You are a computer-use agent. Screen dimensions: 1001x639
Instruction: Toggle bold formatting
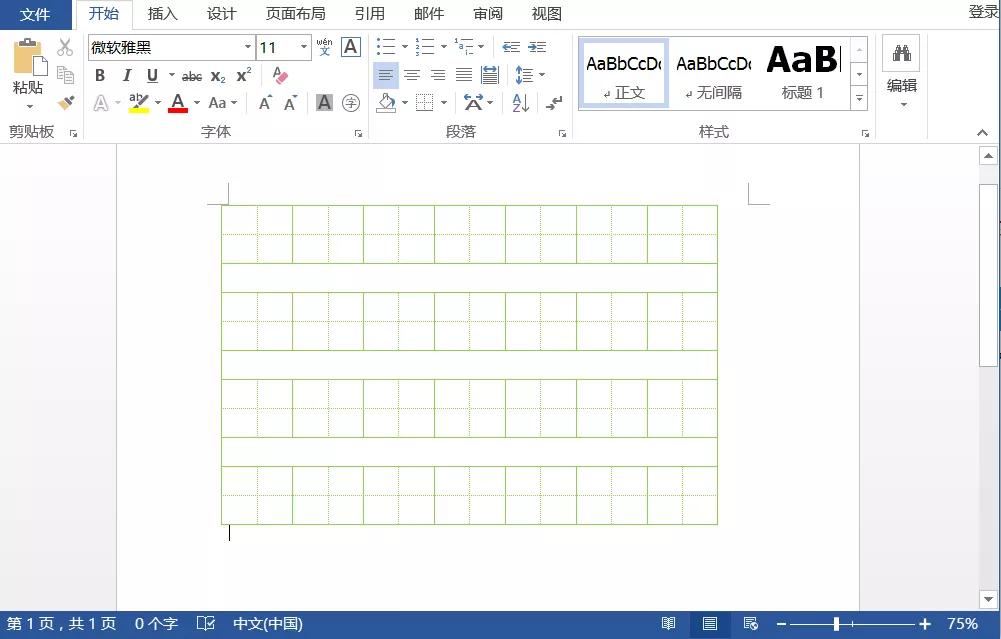[99, 75]
